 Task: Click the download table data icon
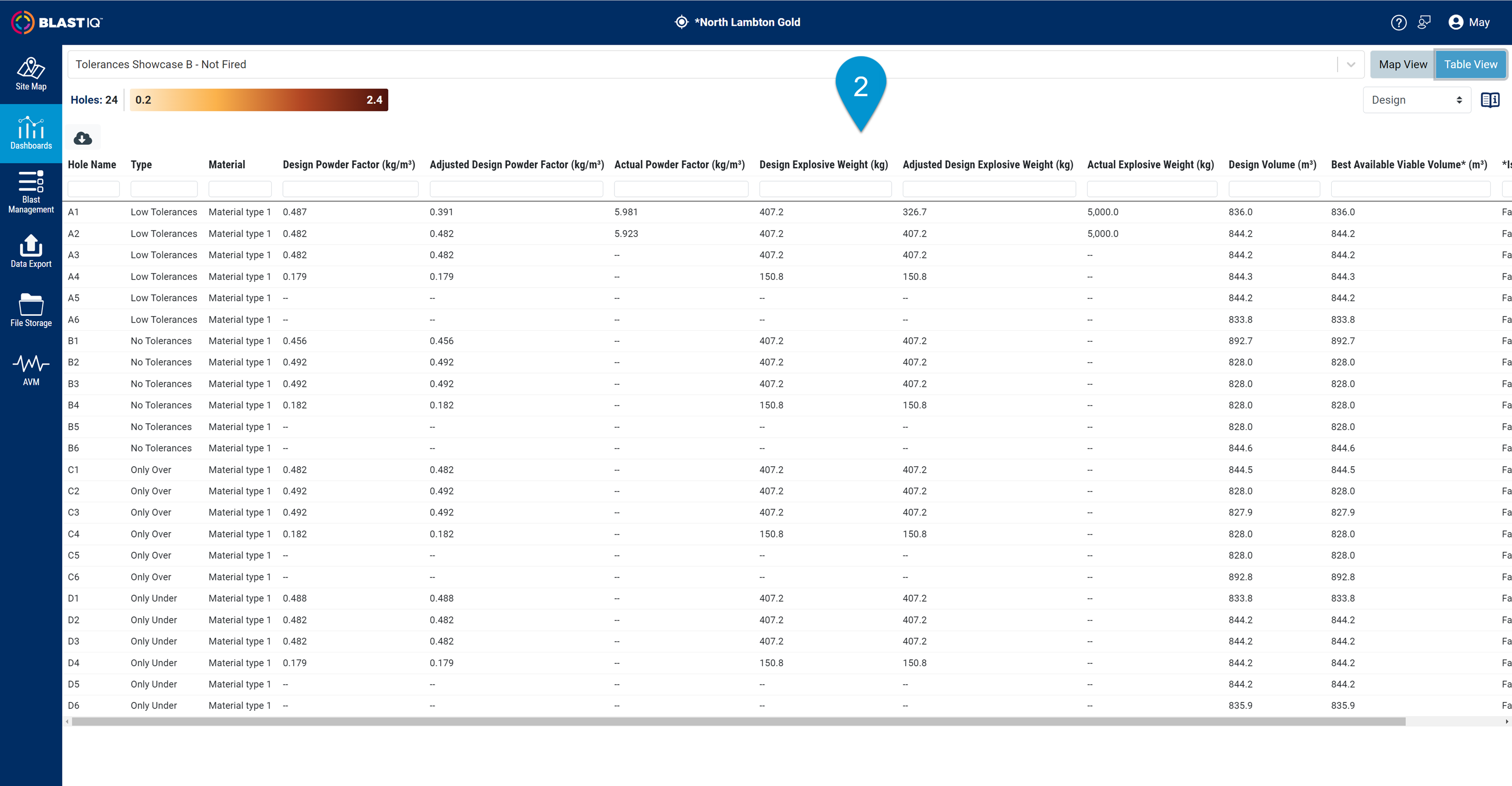[x=82, y=138]
